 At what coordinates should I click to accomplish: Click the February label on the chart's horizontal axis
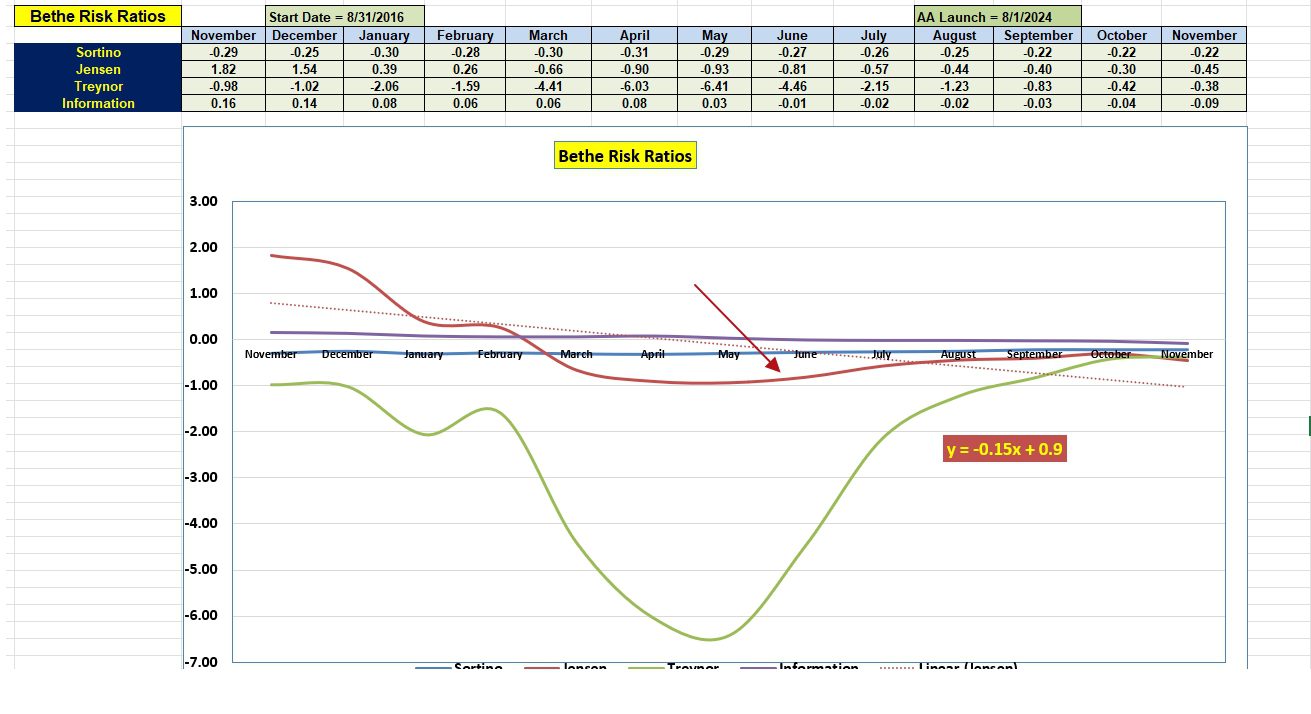tap(500, 354)
